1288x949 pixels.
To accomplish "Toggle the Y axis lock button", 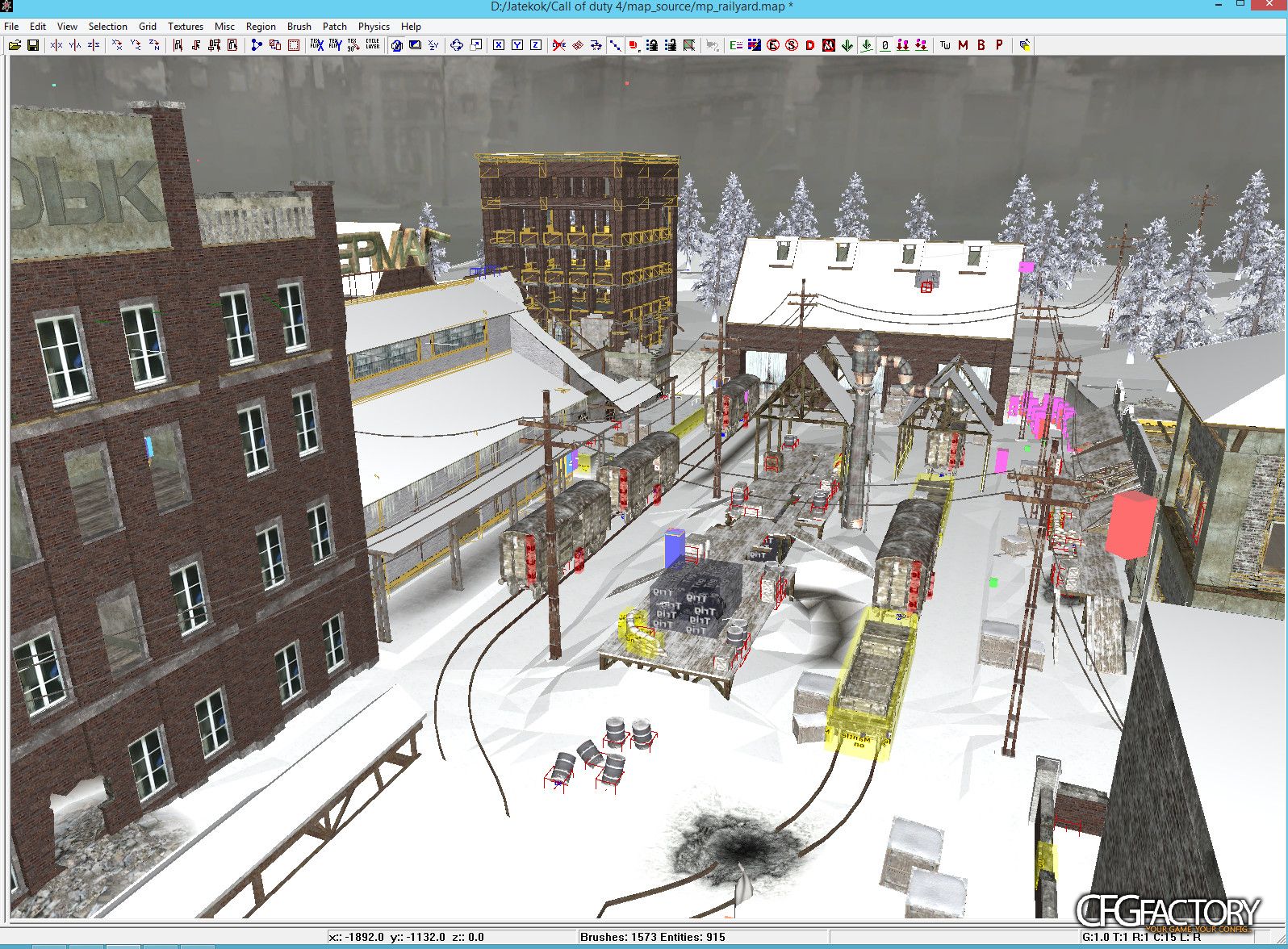I will [517, 45].
